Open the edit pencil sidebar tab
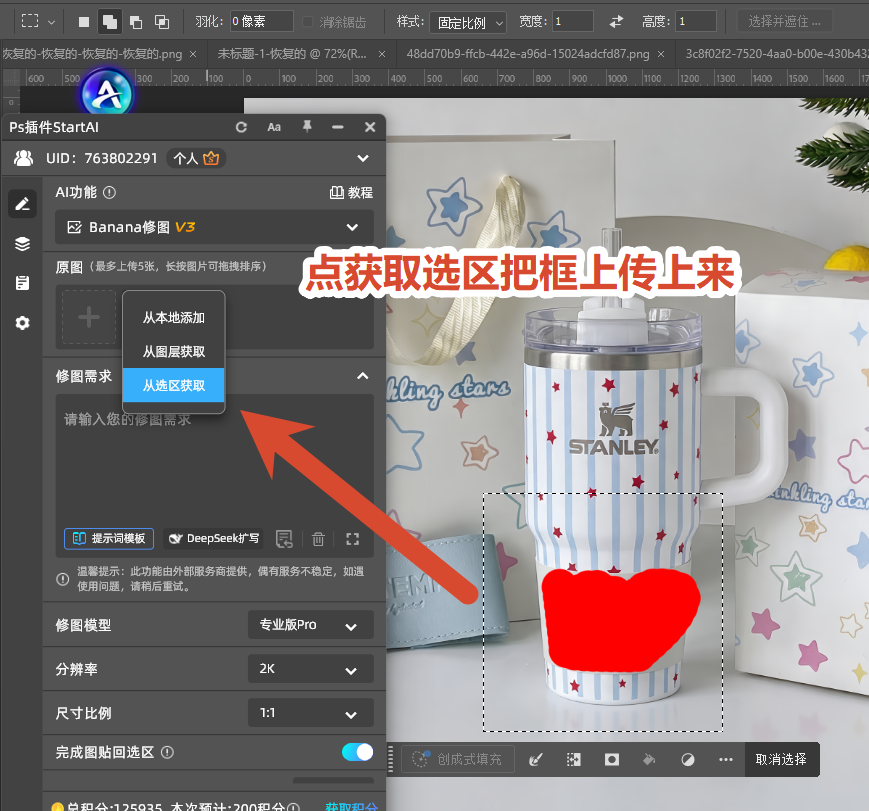869x811 pixels. point(22,204)
